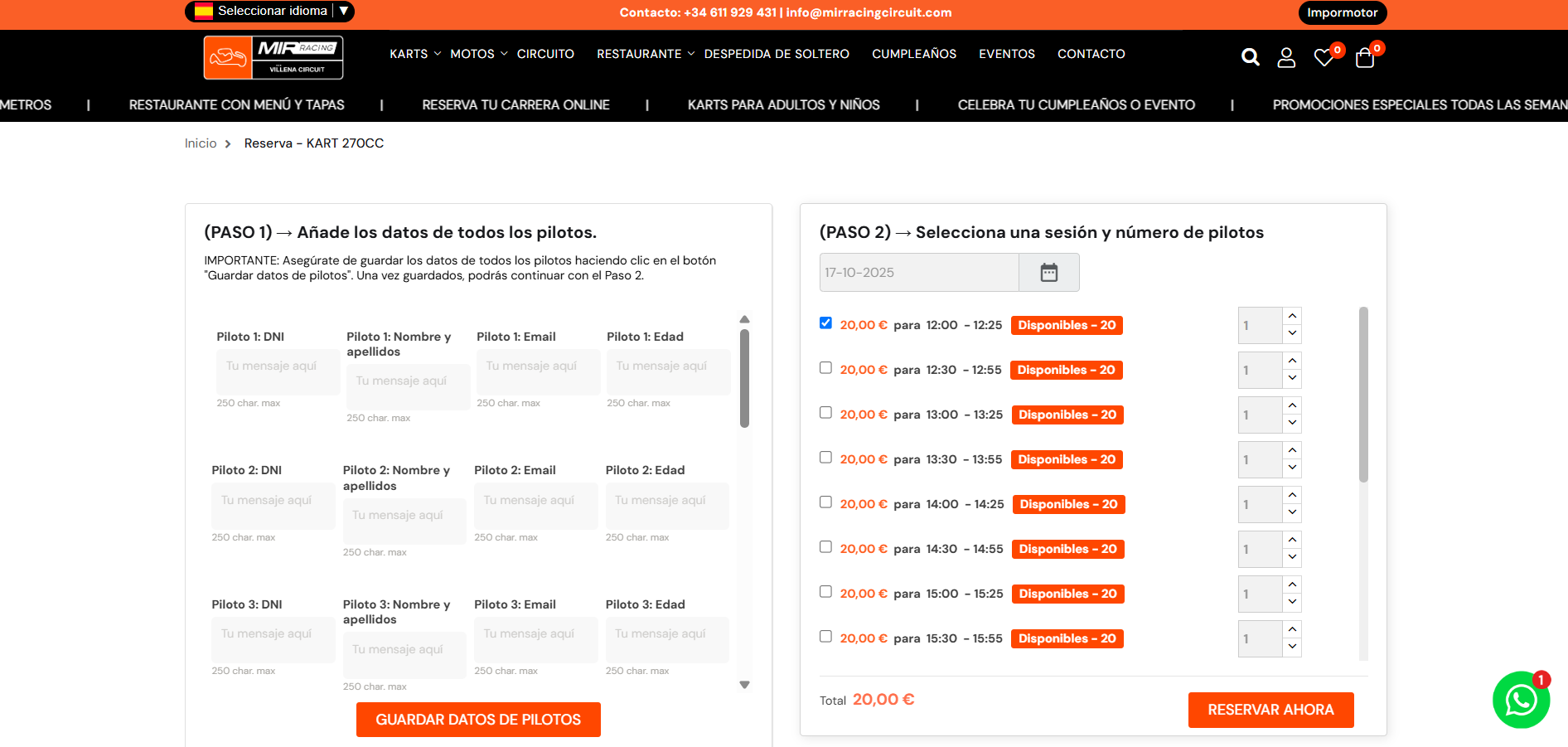Image resolution: width=1568 pixels, height=747 pixels.
Task: Open the CONTACTO menu item
Action: 1091,54
